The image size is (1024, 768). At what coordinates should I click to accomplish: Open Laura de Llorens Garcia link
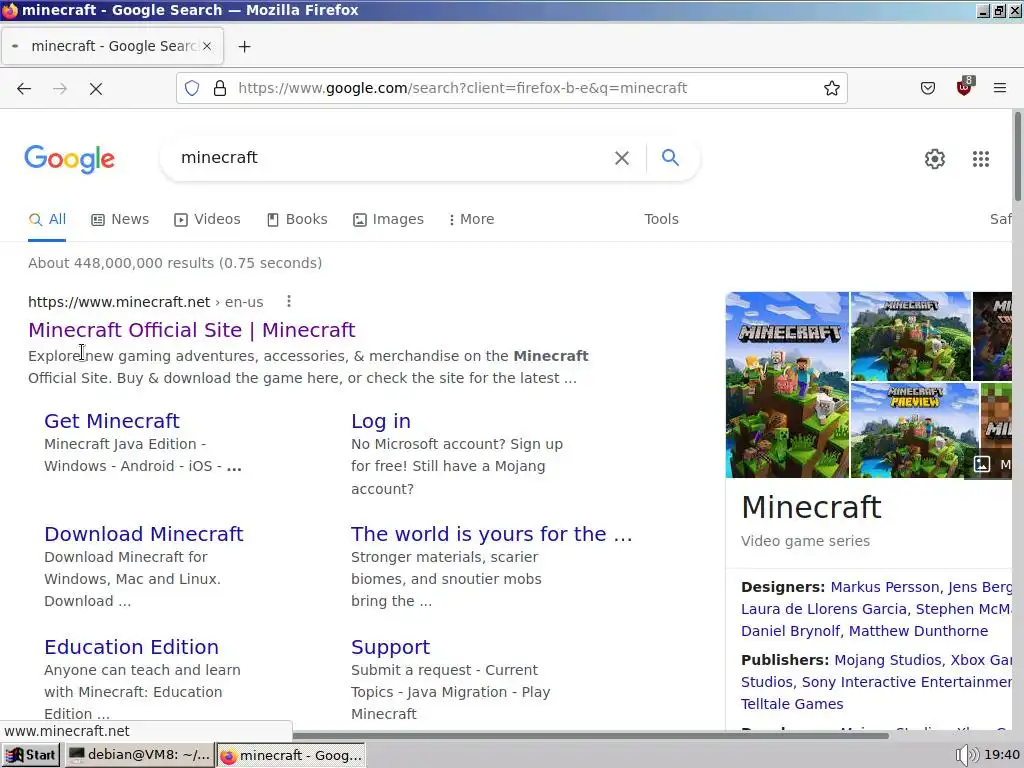[x=824, y=609]
